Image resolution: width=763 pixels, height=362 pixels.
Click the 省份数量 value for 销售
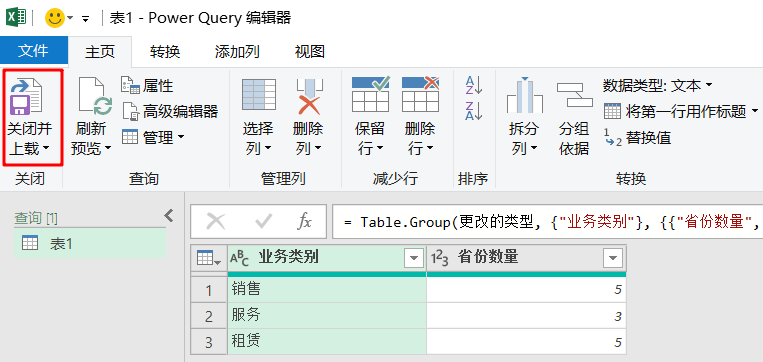[x=526, y=290]
